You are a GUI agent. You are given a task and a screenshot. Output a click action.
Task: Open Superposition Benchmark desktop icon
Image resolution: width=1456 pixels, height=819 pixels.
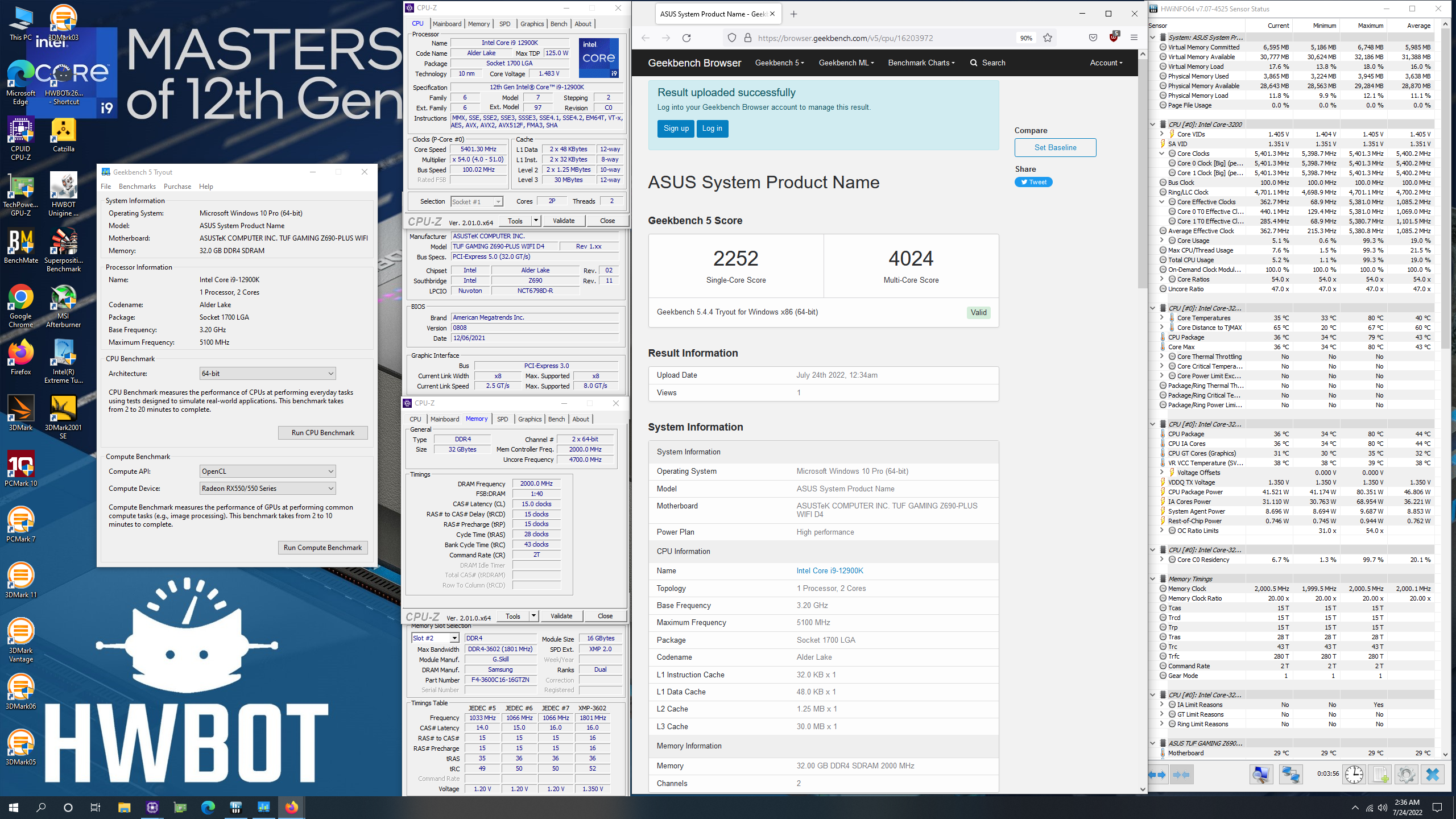[63, 250]
